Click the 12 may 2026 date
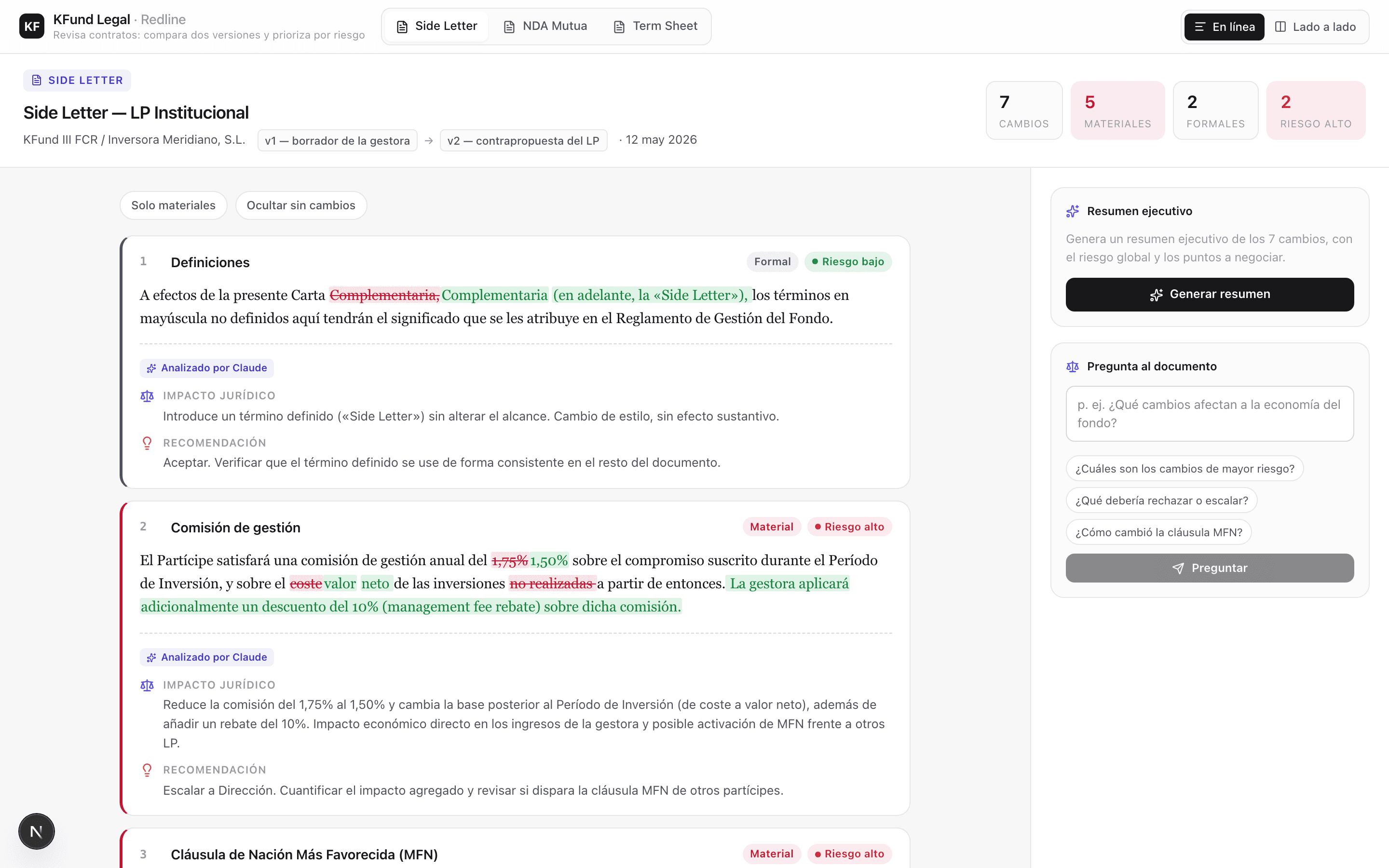1389x868 pixels. click(x=661, y=140)
